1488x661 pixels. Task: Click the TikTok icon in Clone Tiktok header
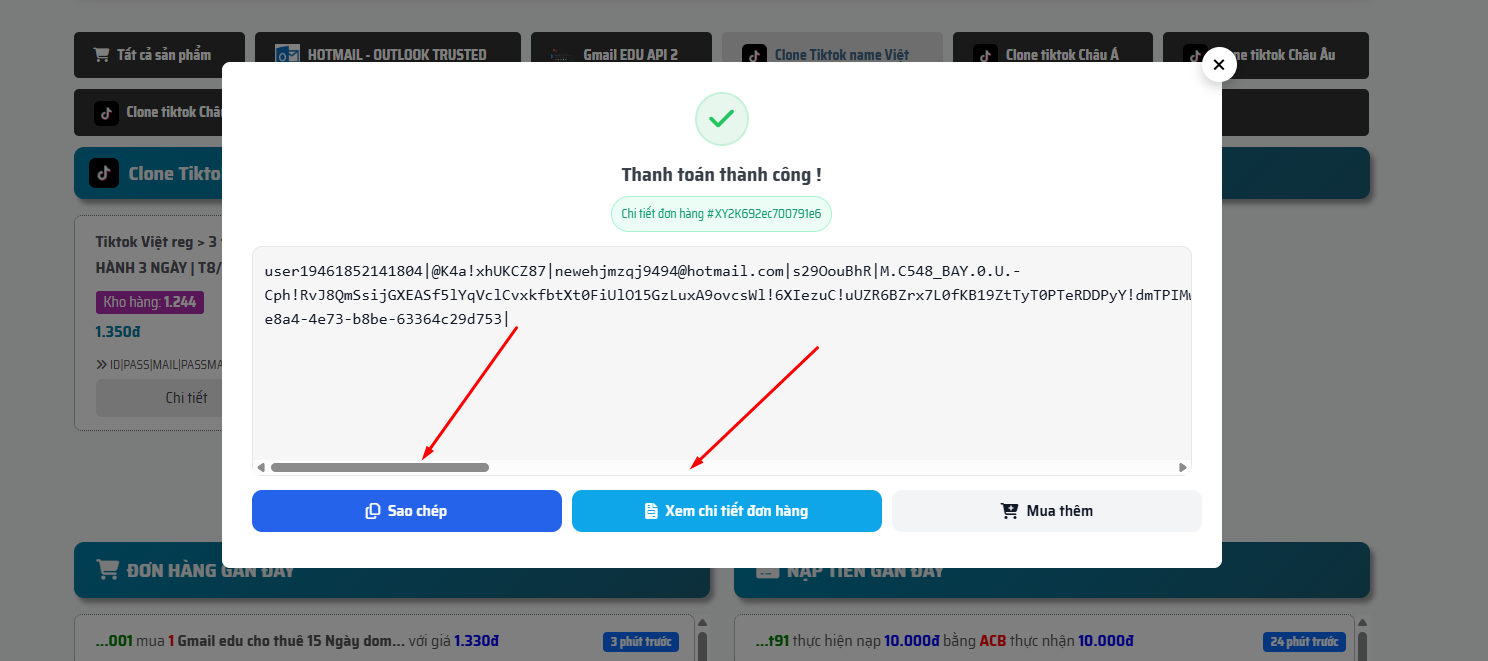[104, 173]
